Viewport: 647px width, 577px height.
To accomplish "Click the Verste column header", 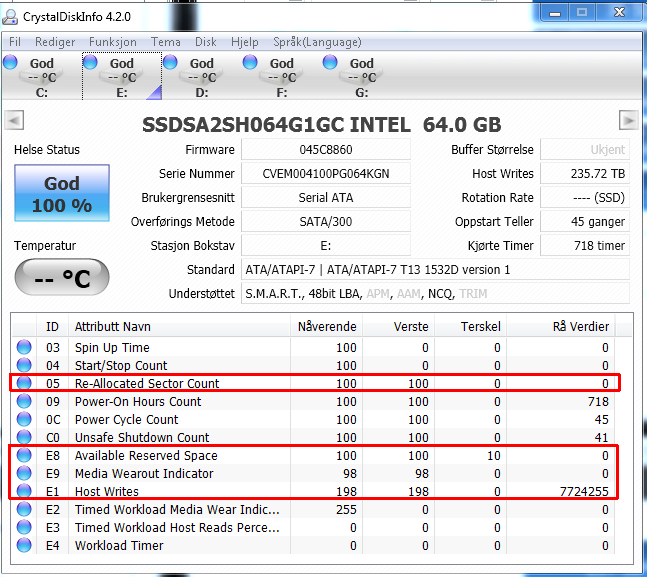I will [x=399, y=326].
